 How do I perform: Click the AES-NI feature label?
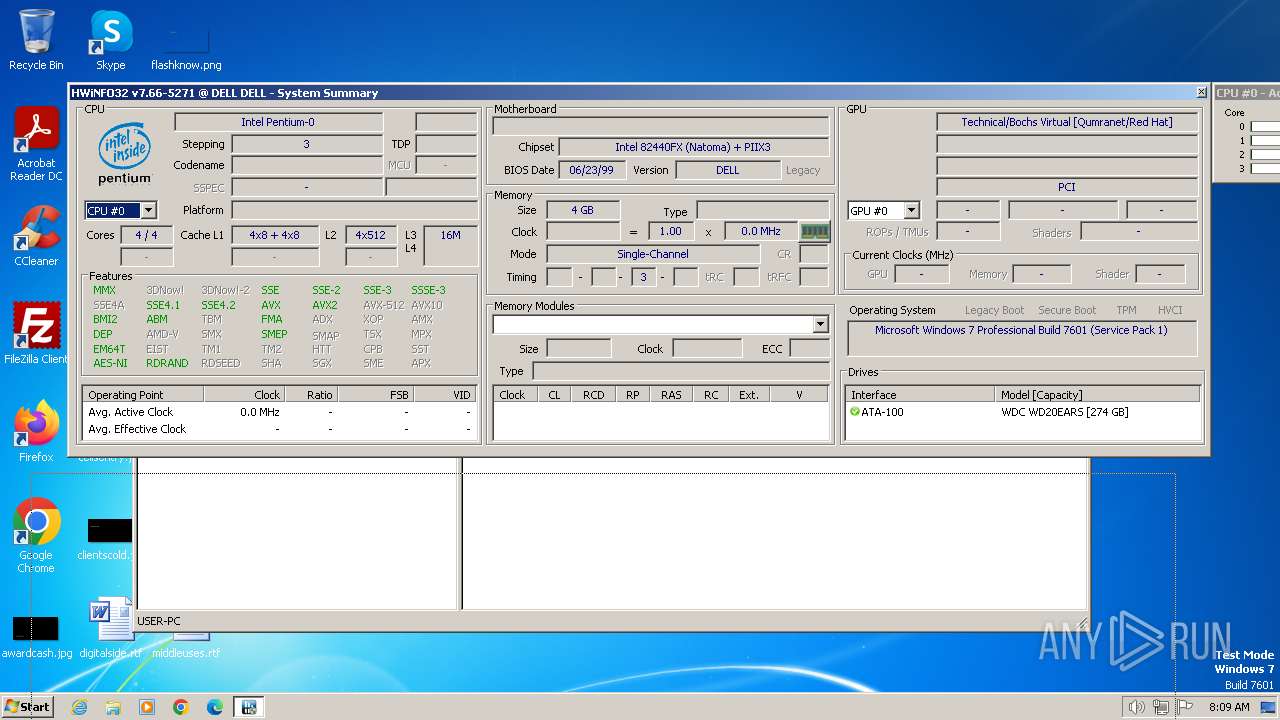(110, 363)
